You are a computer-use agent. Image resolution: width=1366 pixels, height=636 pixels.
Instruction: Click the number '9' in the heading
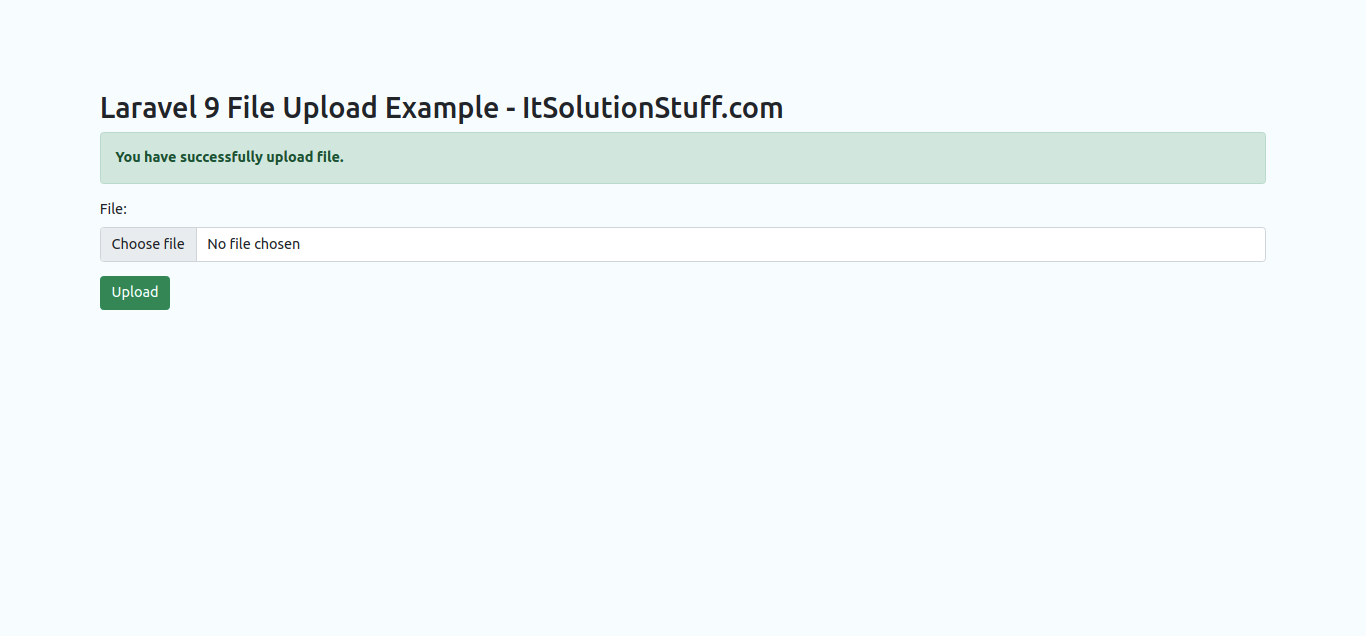212,108
